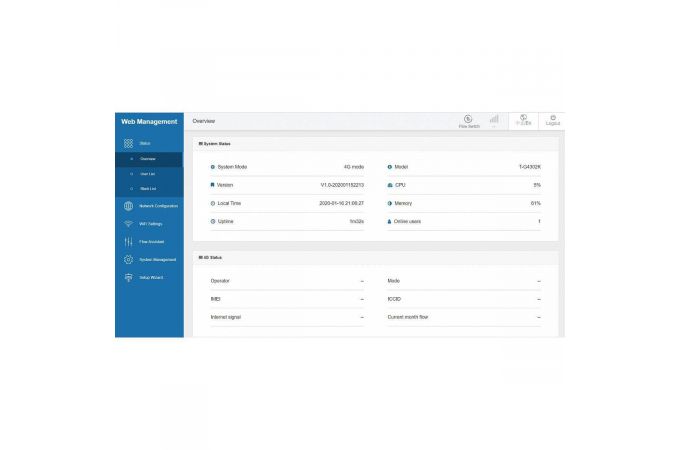Click the Flow Assistant sliders icon
680x450 pixels.
[x=128, y=242]
